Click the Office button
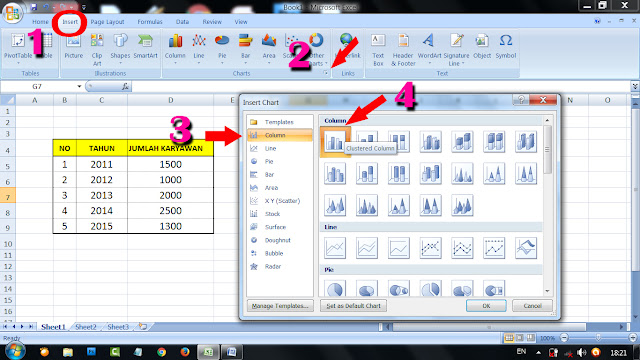Screen dimensions: 640x360 tap(12, 13)
